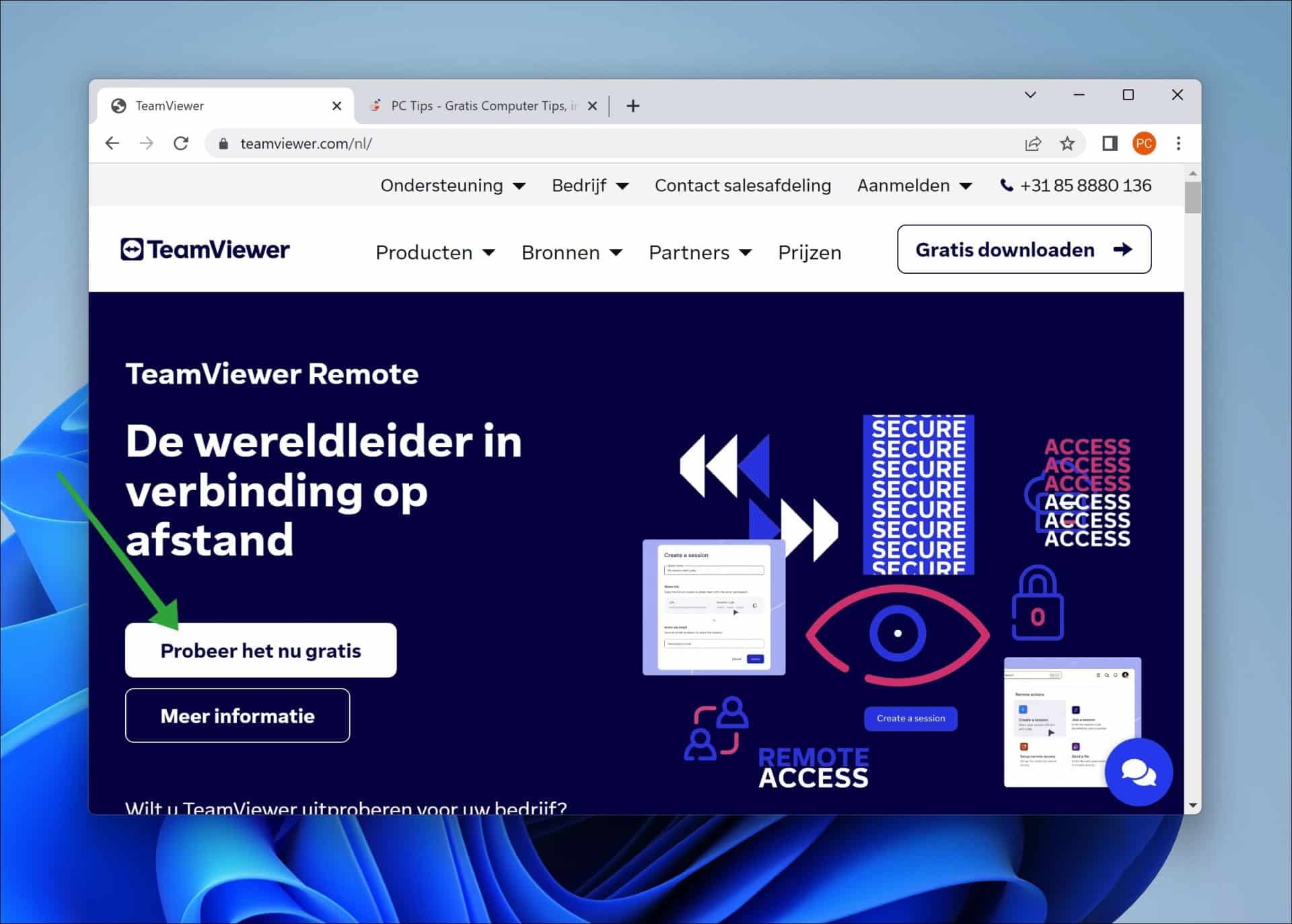Click the side panel icon
This screenshot has height=924, width=1292.
tap(1108, 143)
